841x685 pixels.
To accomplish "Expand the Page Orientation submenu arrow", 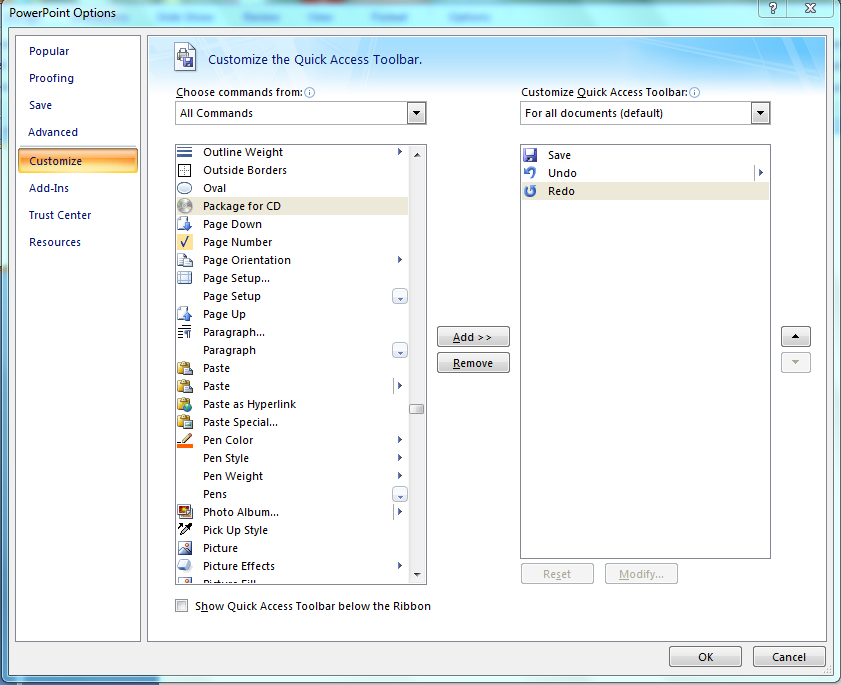I will coord(400,260).
